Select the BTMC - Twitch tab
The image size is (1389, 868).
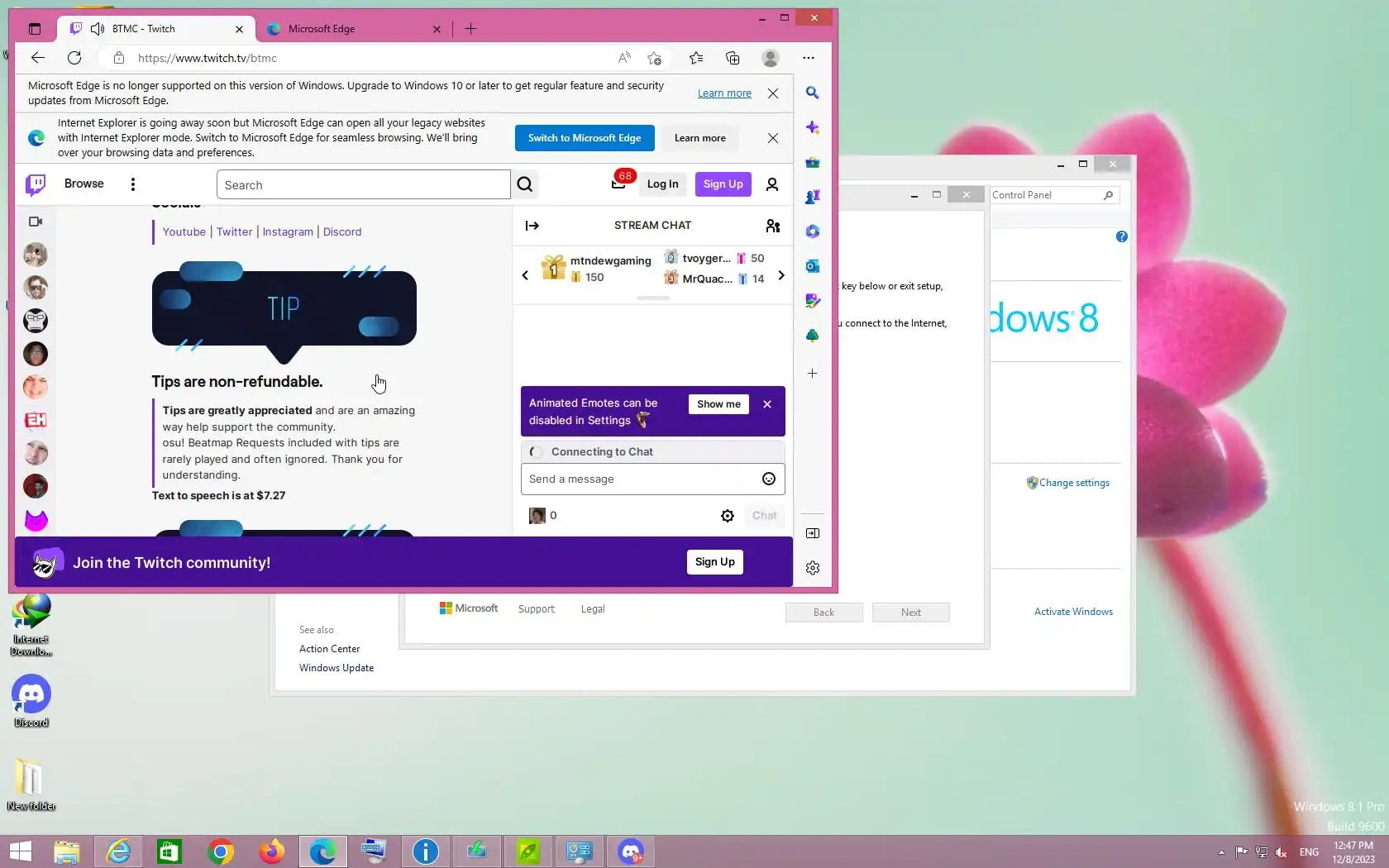click(x=155, y=29)
